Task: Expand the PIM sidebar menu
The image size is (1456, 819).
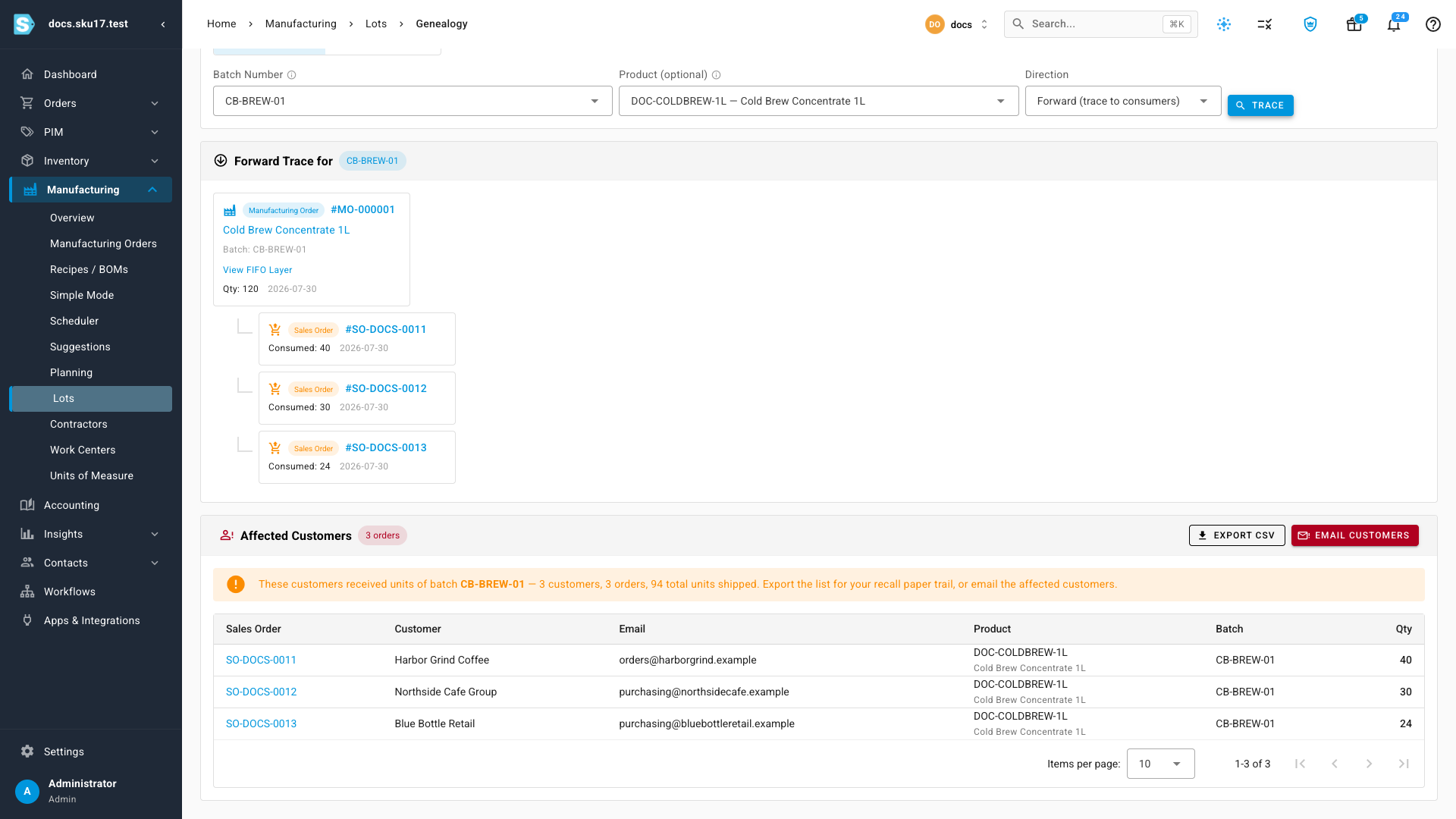Action: (155, 132)
